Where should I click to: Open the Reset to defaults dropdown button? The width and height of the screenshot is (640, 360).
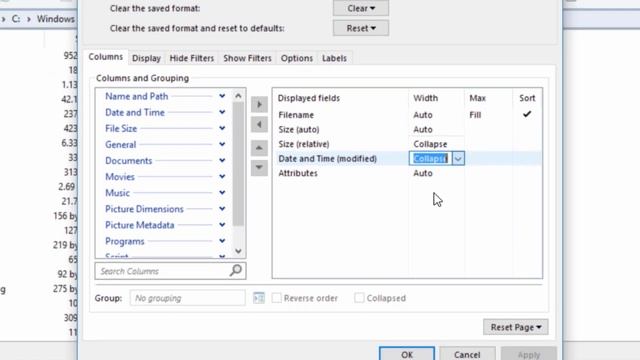361,28
